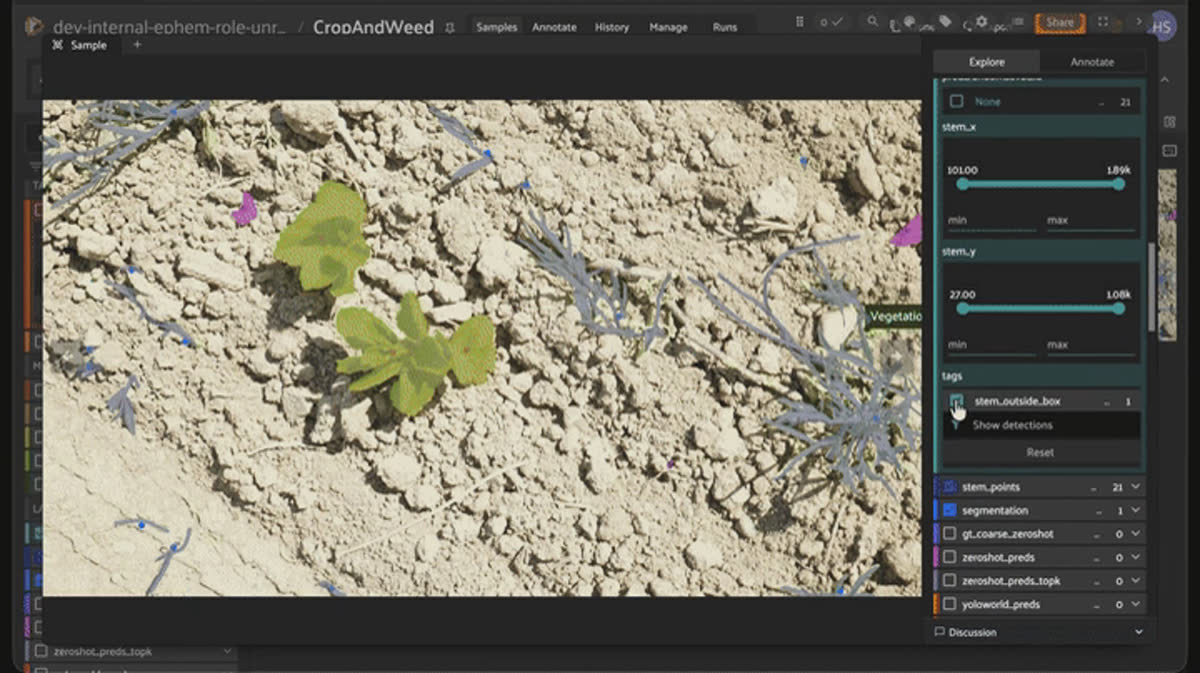Image resolution: width=1200 pixels, height=673 pixels.
Task: Open the History tab
Action: coord(611,27)
